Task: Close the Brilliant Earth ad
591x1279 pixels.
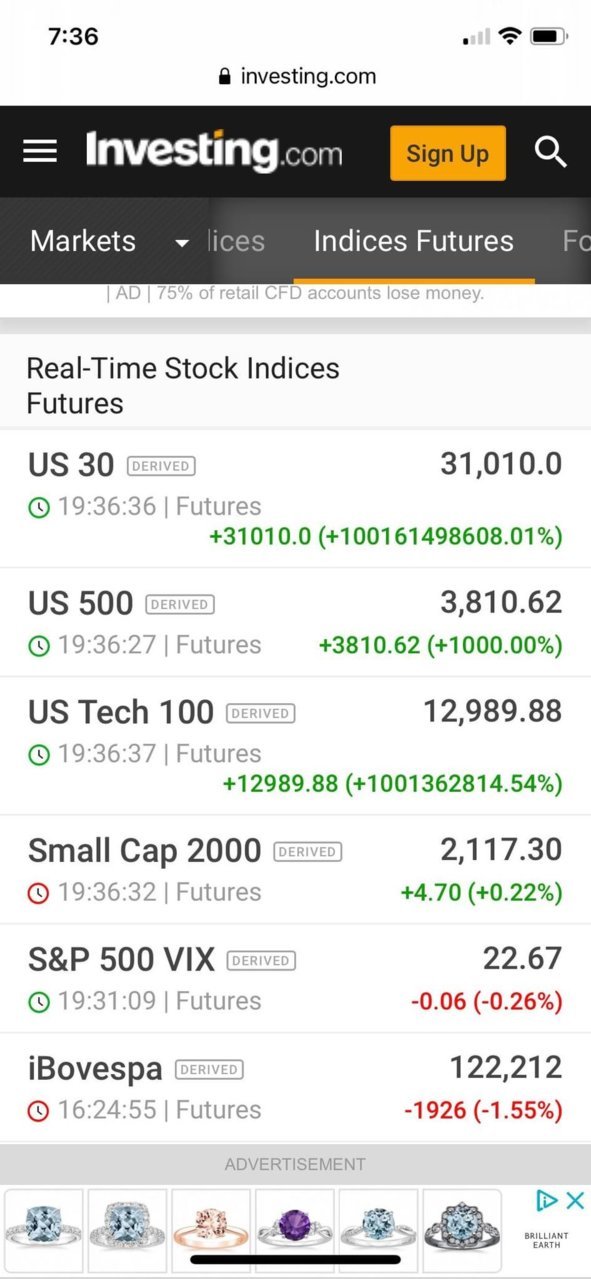Action: pyautogui.click(x=575, y=1200)
